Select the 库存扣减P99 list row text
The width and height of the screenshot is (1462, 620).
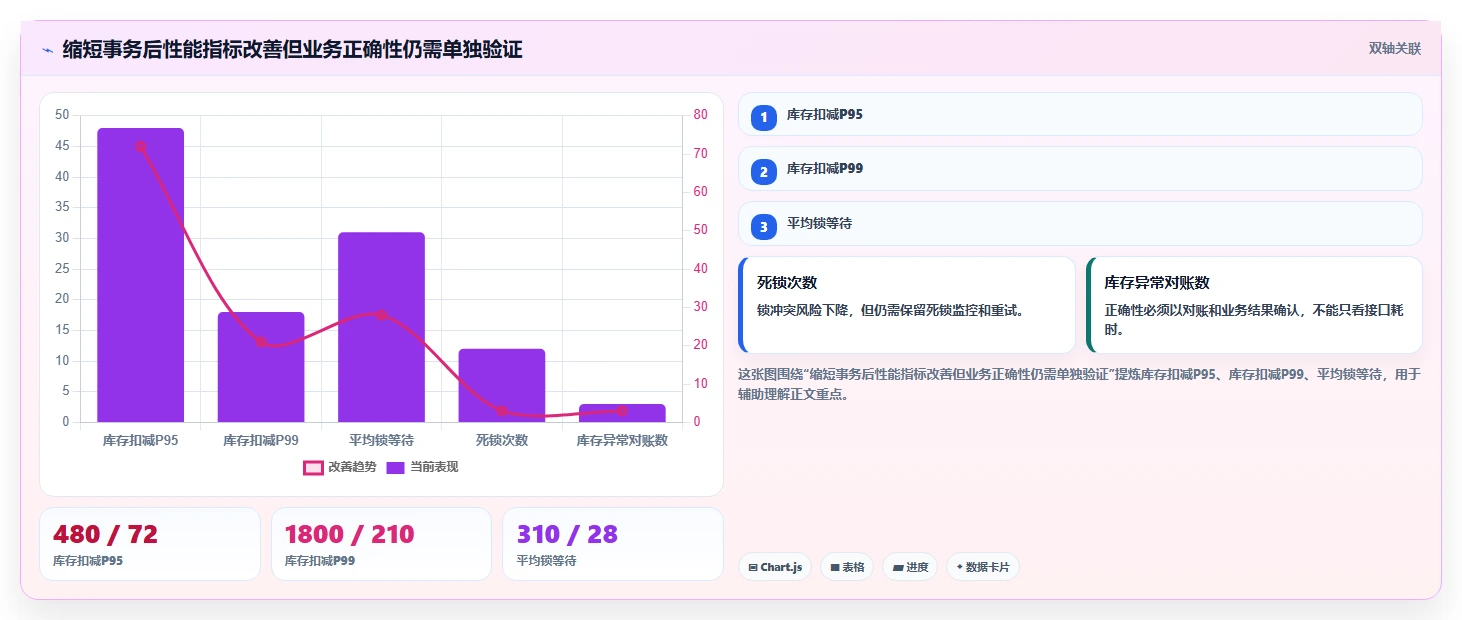pos(825,169)
